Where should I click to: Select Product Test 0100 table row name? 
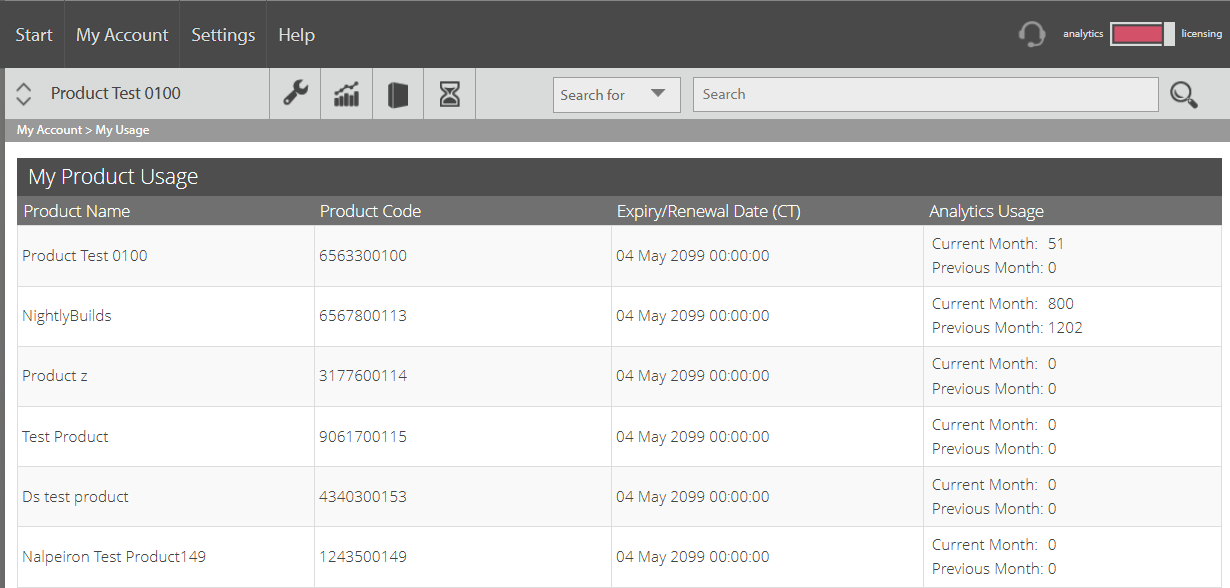click(x=85, y=256)
